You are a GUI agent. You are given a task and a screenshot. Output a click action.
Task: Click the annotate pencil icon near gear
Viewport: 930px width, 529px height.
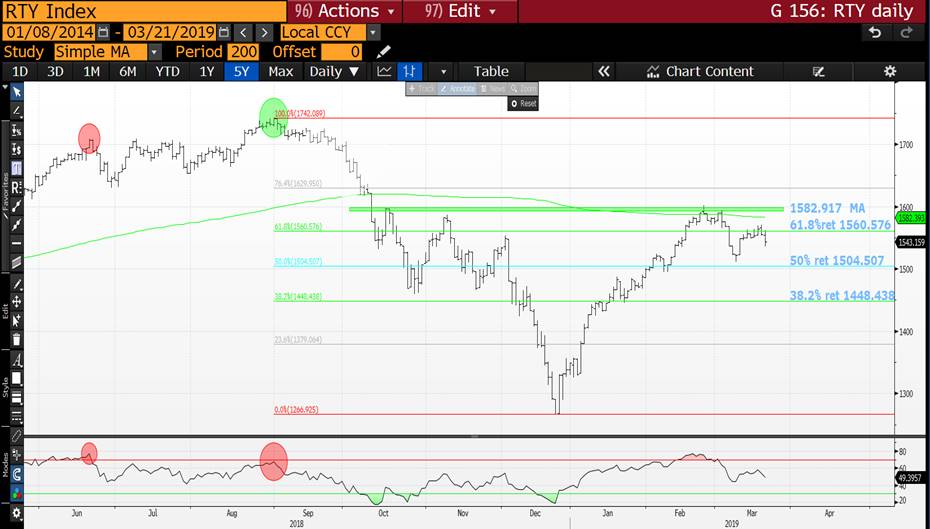818,71
